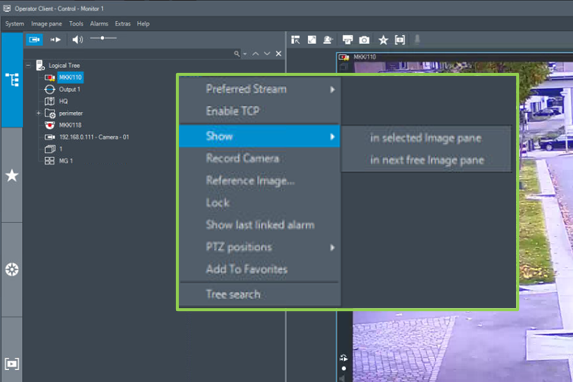Screen dimensions: 573x382
Task: Open playback mode icon in toolbar
Action: coord(56,39)
